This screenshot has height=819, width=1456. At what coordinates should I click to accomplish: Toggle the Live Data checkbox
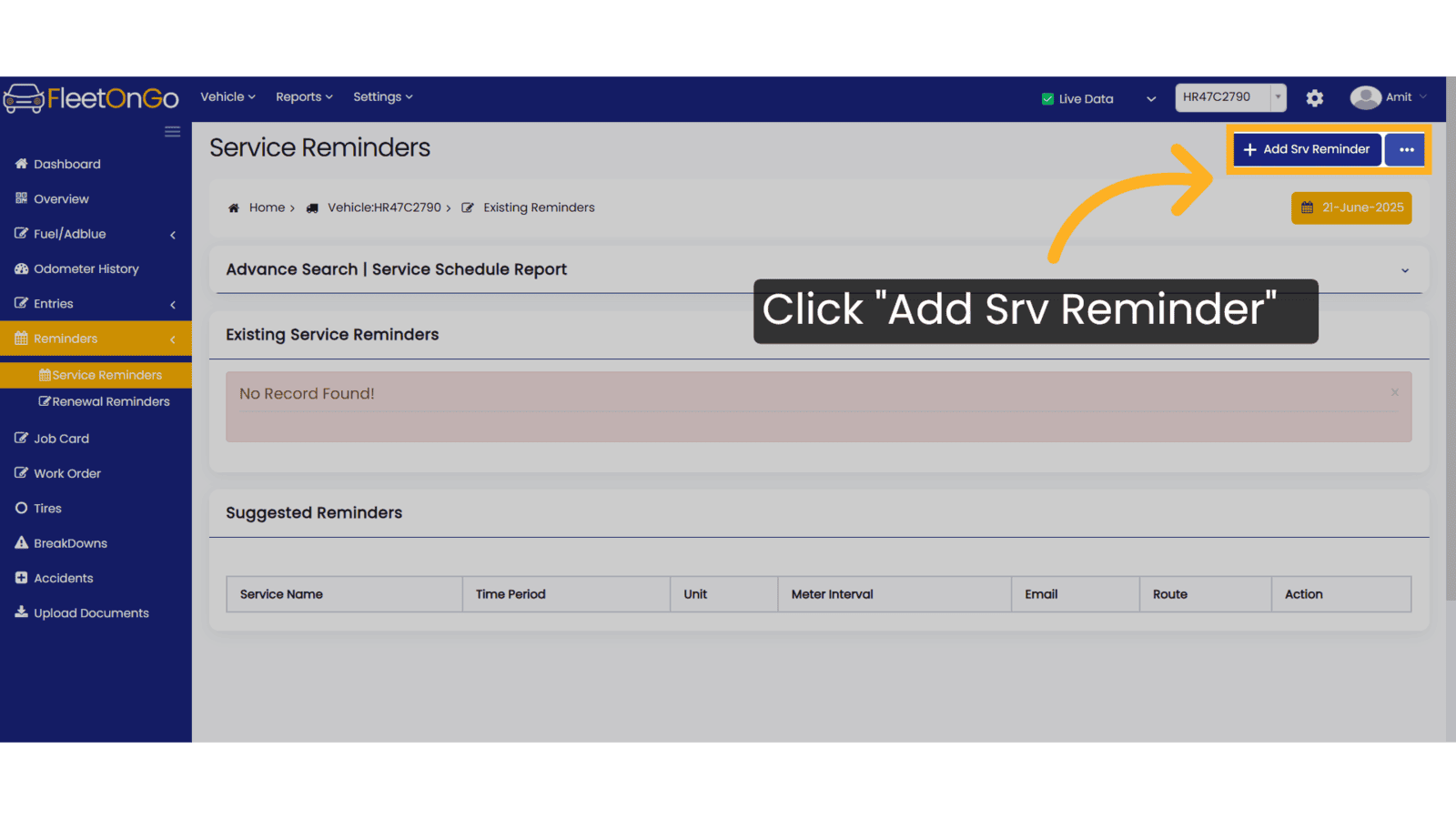(1047, 99)
